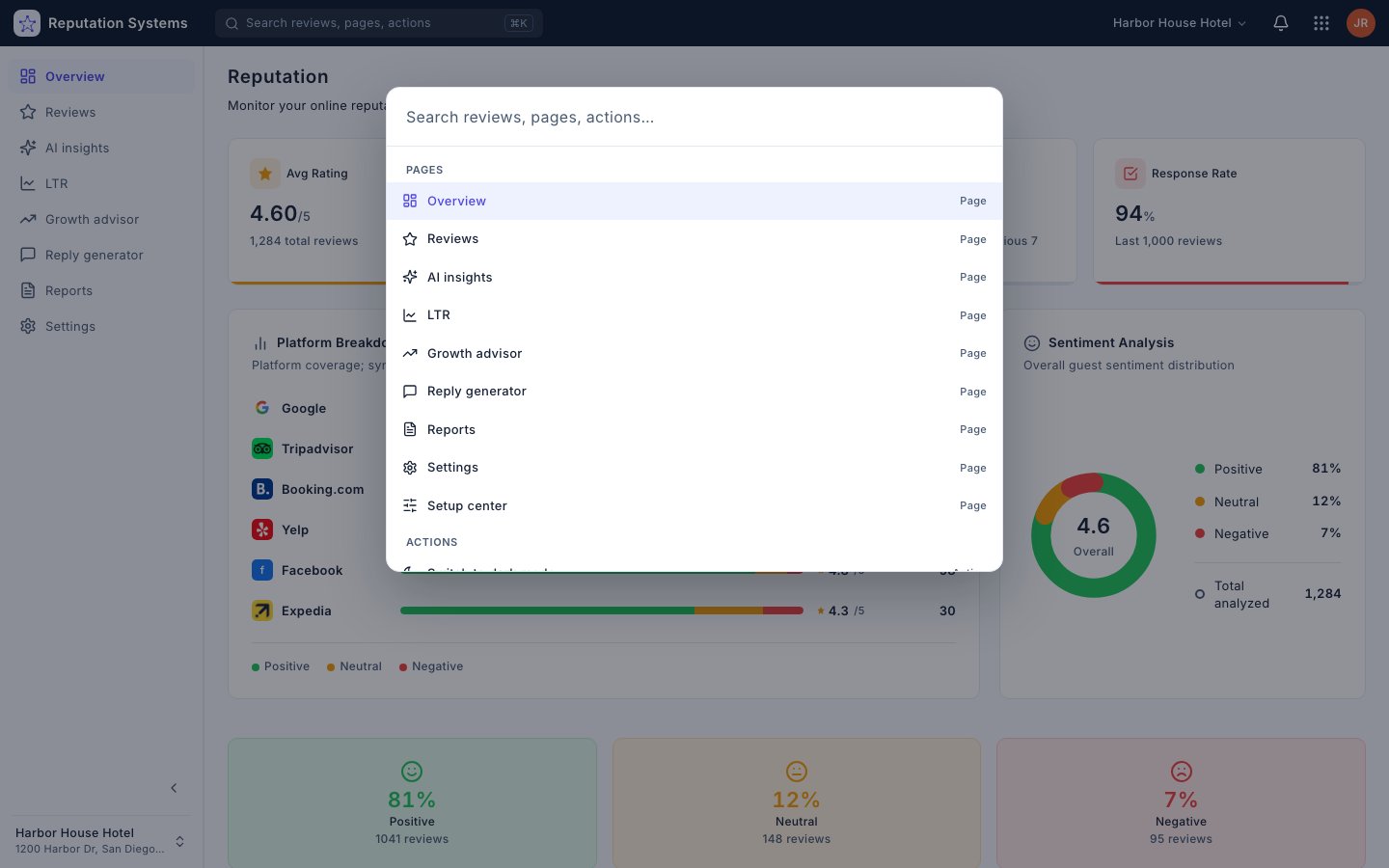Click the sentiment donut chart
1389x868 pixels.
[1094, 535]
